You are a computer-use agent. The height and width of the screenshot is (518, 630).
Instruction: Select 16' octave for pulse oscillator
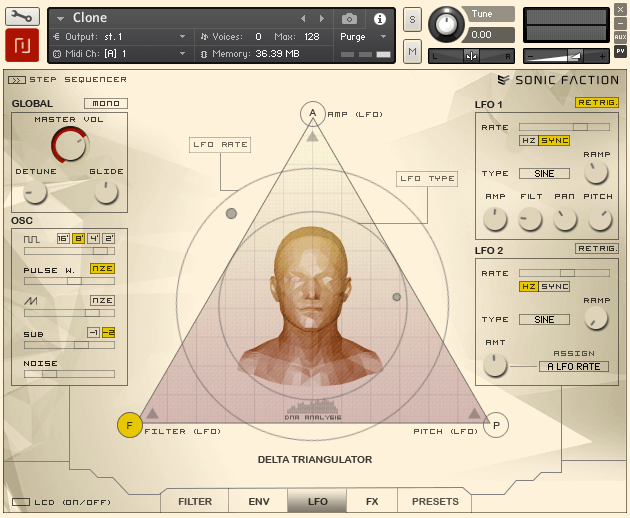[x=63, y=239]
